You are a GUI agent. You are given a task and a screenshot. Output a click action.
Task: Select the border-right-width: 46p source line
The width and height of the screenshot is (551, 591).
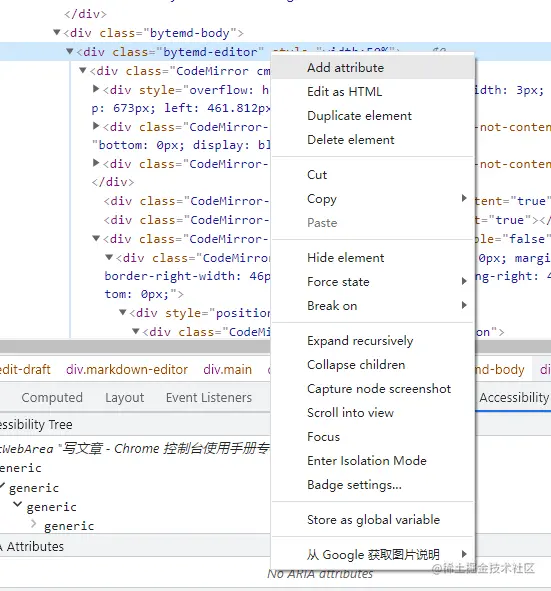187,276
